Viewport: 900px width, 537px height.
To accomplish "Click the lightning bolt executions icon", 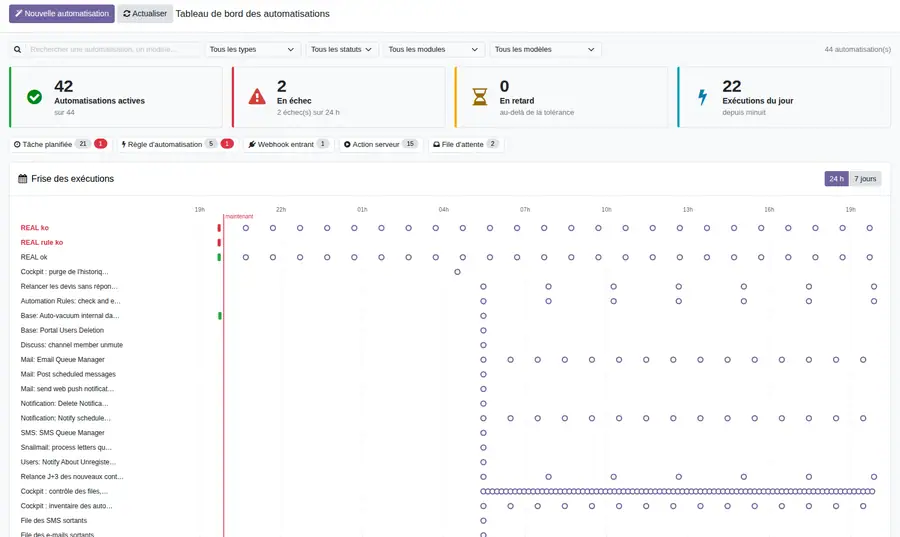I will [x=703, y=97].
